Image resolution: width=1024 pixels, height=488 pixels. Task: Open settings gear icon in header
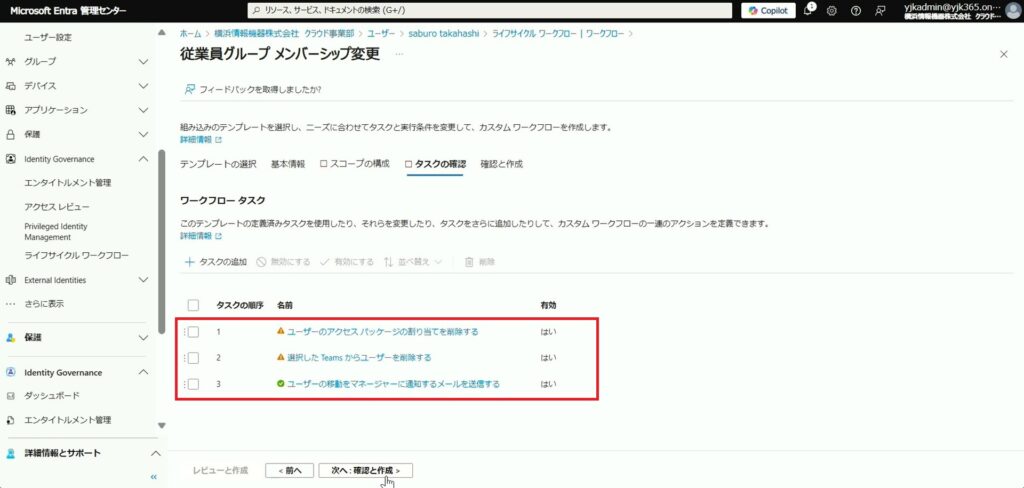point(831,11)
